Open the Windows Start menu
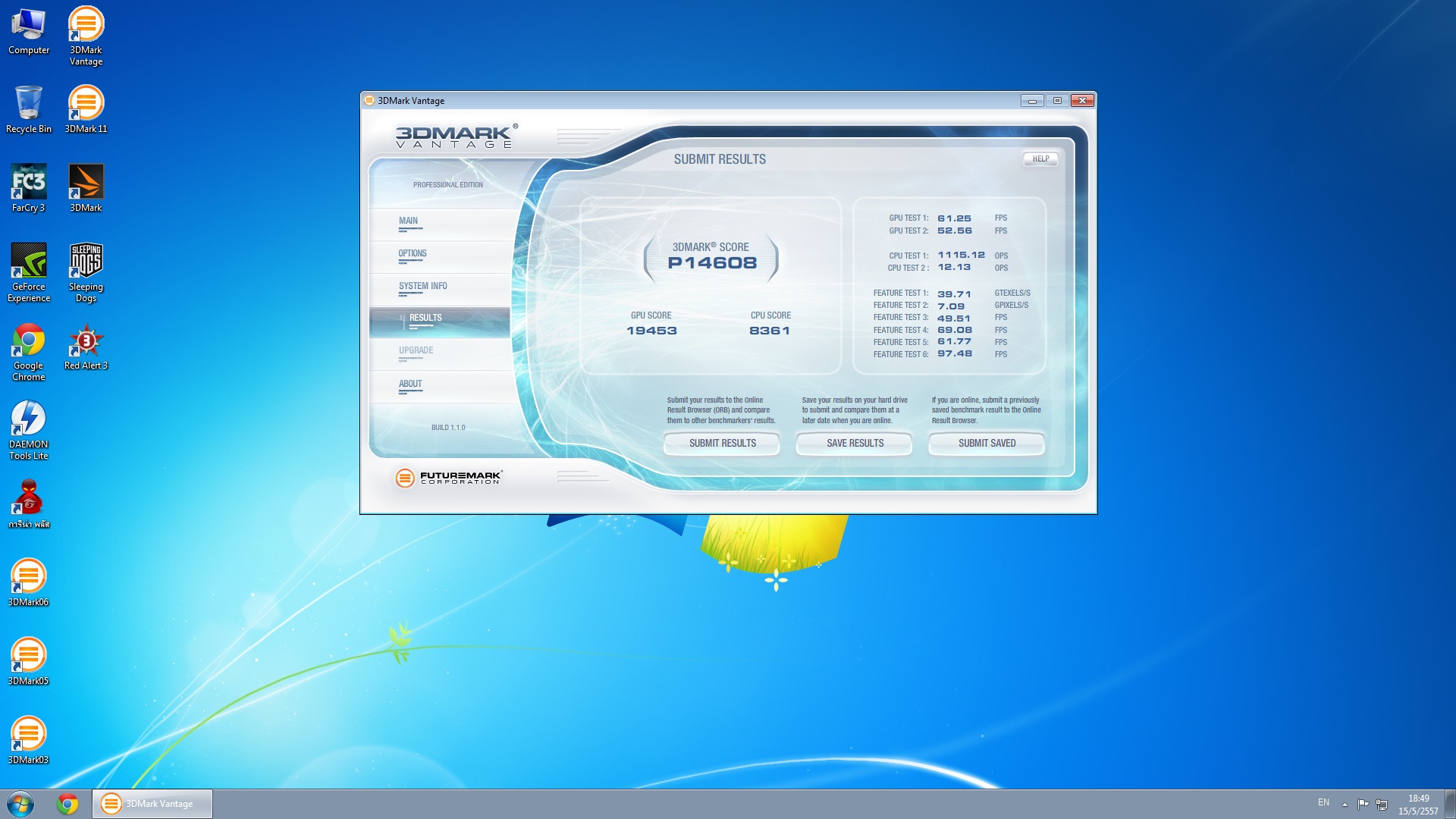 point(20,804)
